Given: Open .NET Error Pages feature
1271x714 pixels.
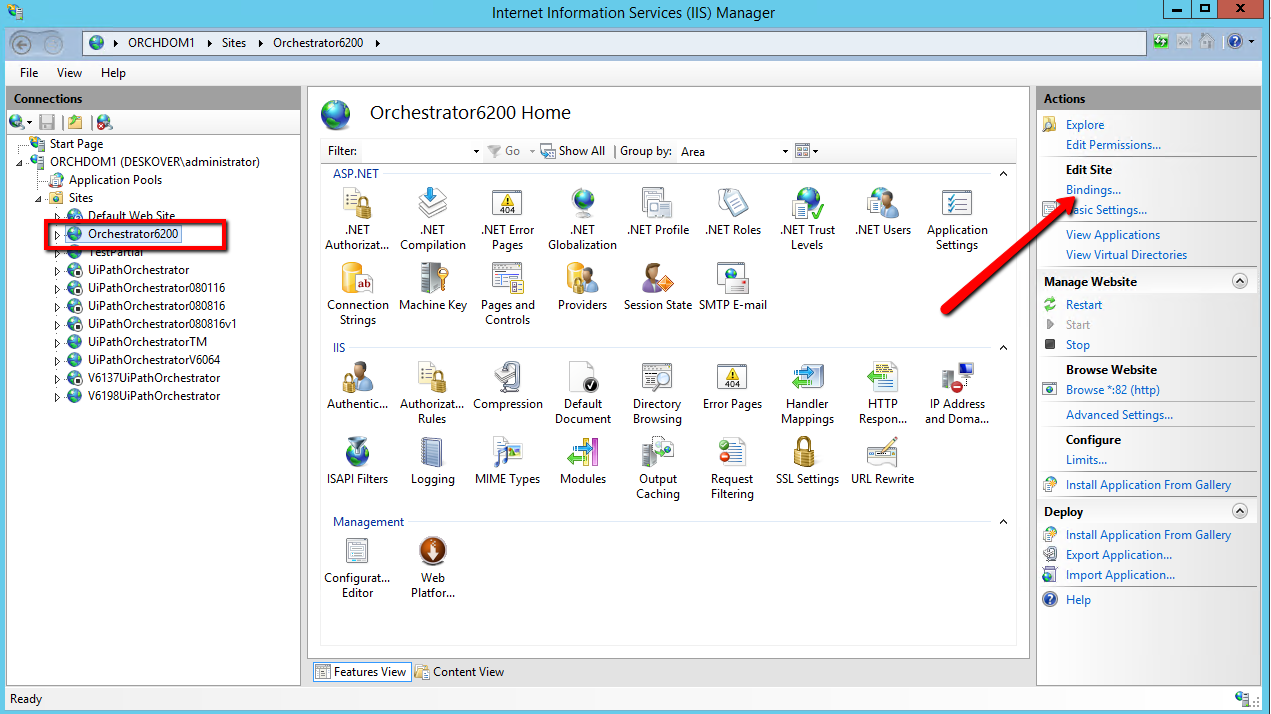Looking at the screenshot, I should 507,219.
